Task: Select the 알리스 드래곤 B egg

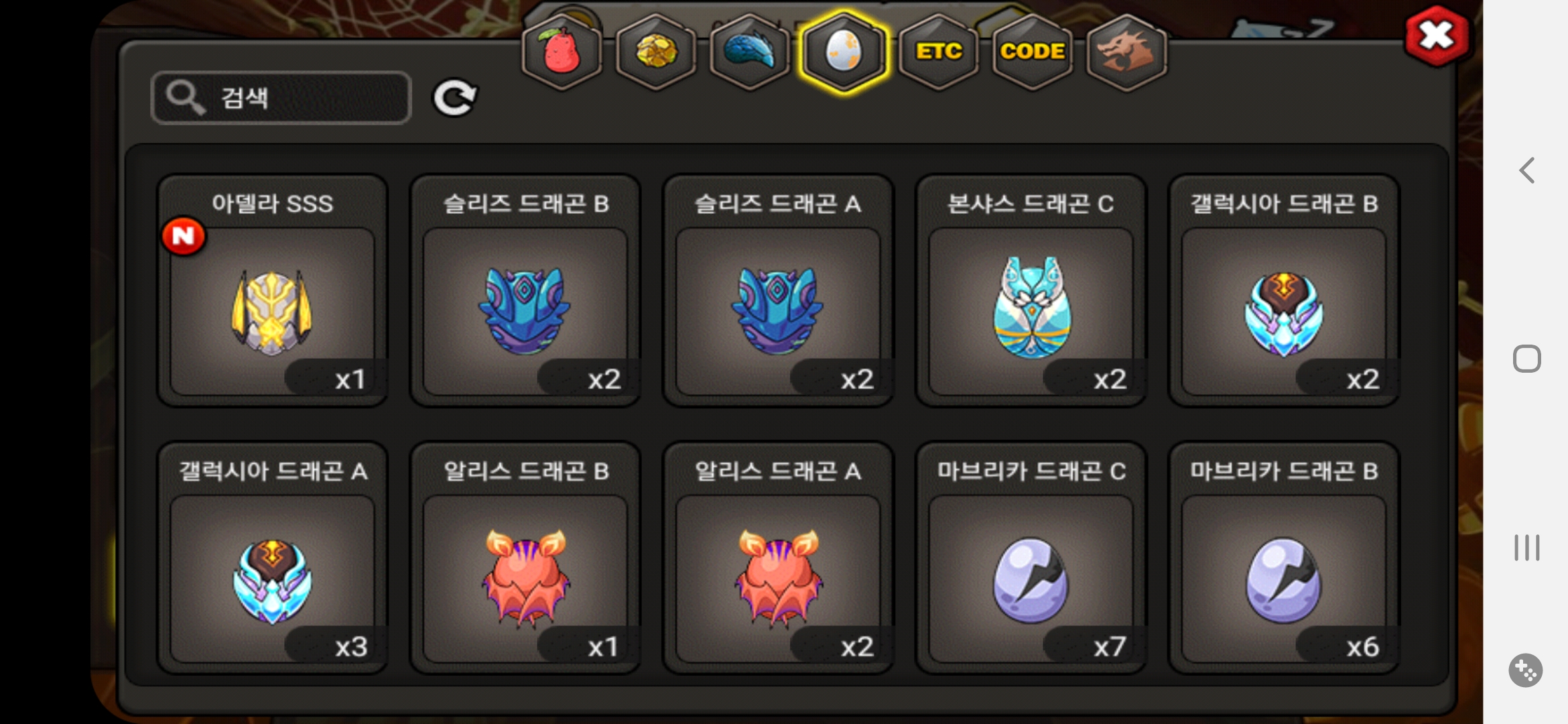Action: pos(525,558)
